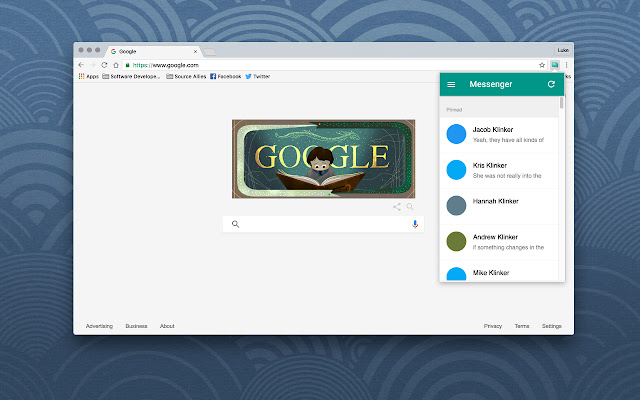
Task: Open the Twitter bookmark
Action: [x=258, y=76]
